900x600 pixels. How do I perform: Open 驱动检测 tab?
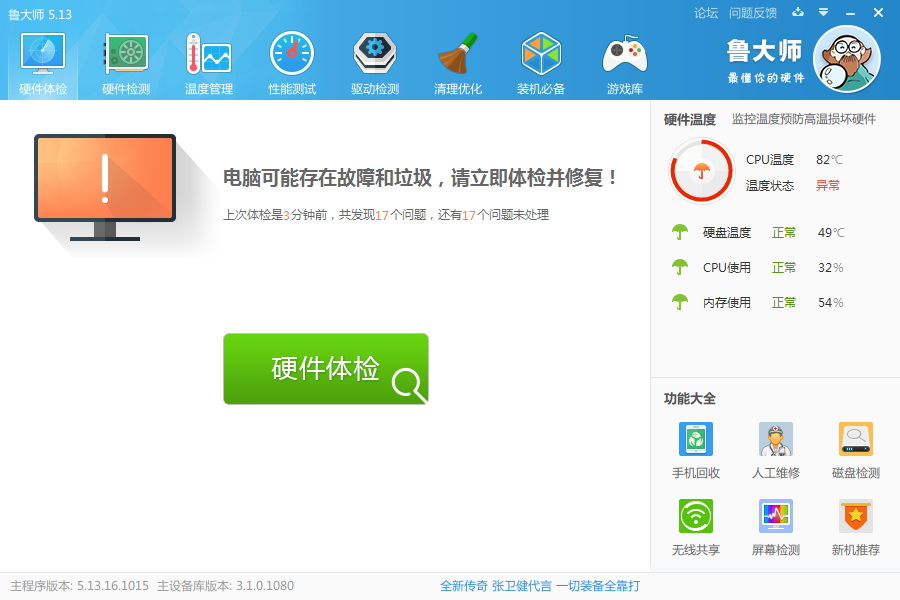(375, 63)
